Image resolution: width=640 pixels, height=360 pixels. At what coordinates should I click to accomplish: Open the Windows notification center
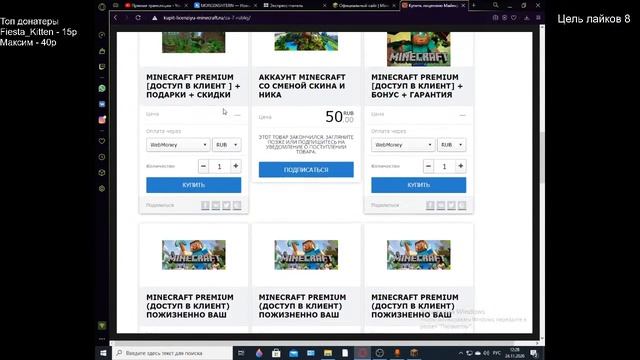click(534, 353)
